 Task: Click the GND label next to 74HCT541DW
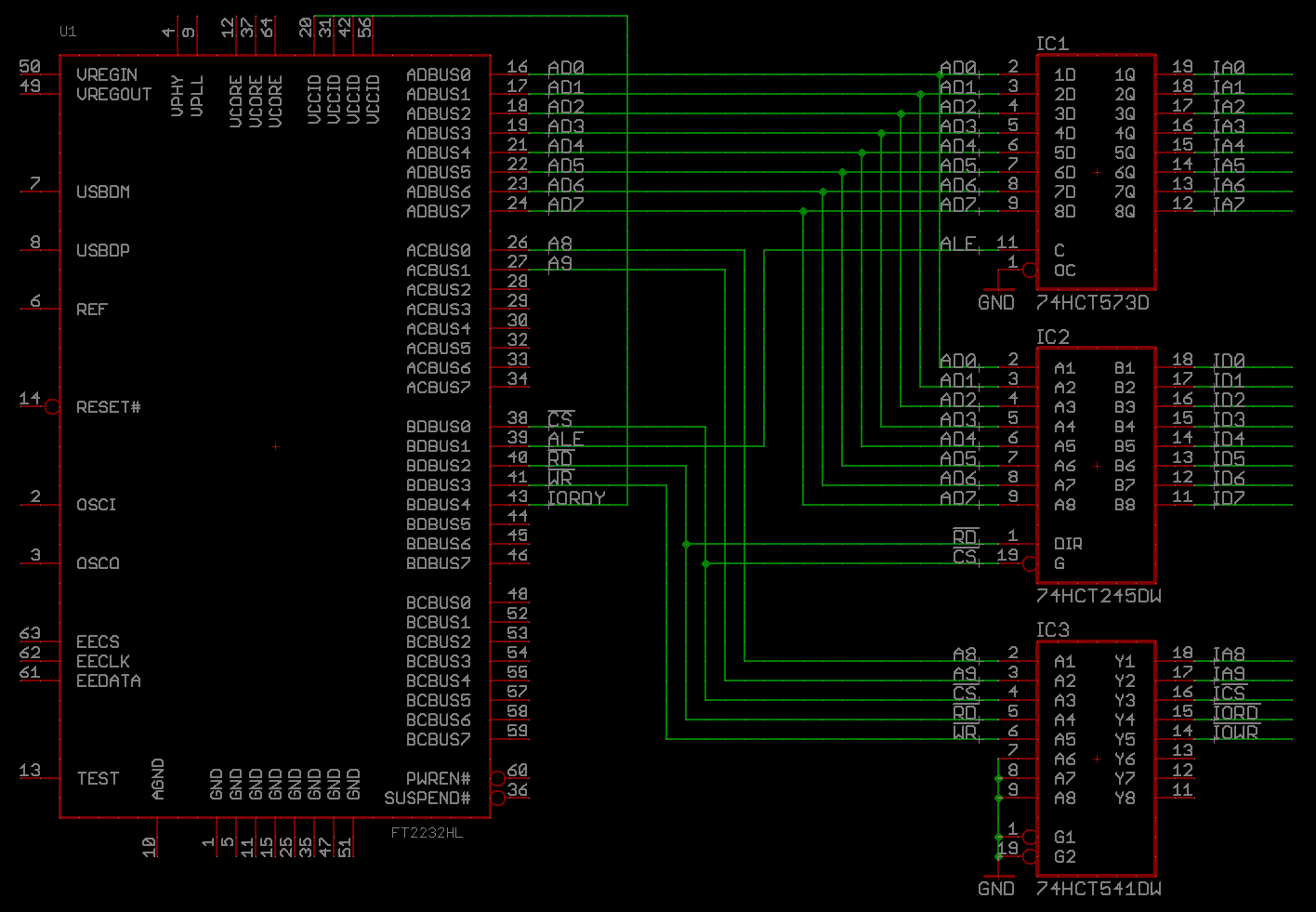996,889
